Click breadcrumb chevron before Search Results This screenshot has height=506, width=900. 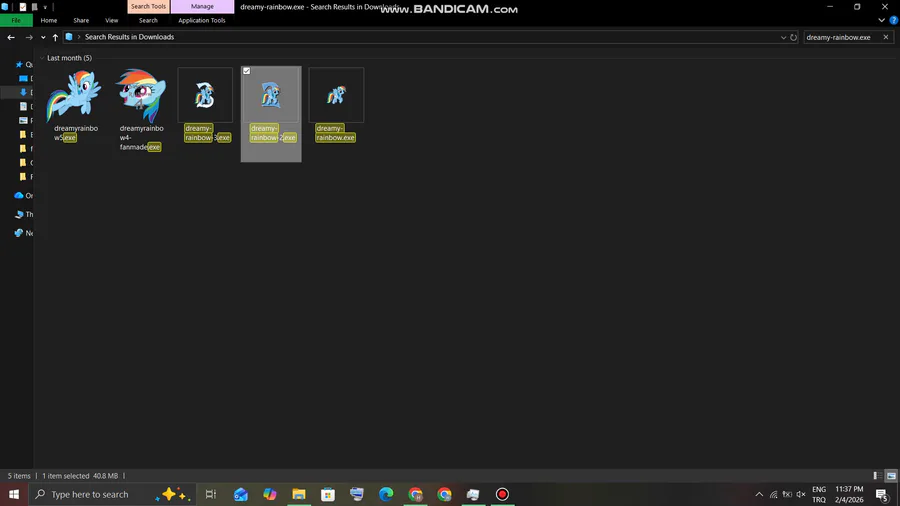pos(79,37)
